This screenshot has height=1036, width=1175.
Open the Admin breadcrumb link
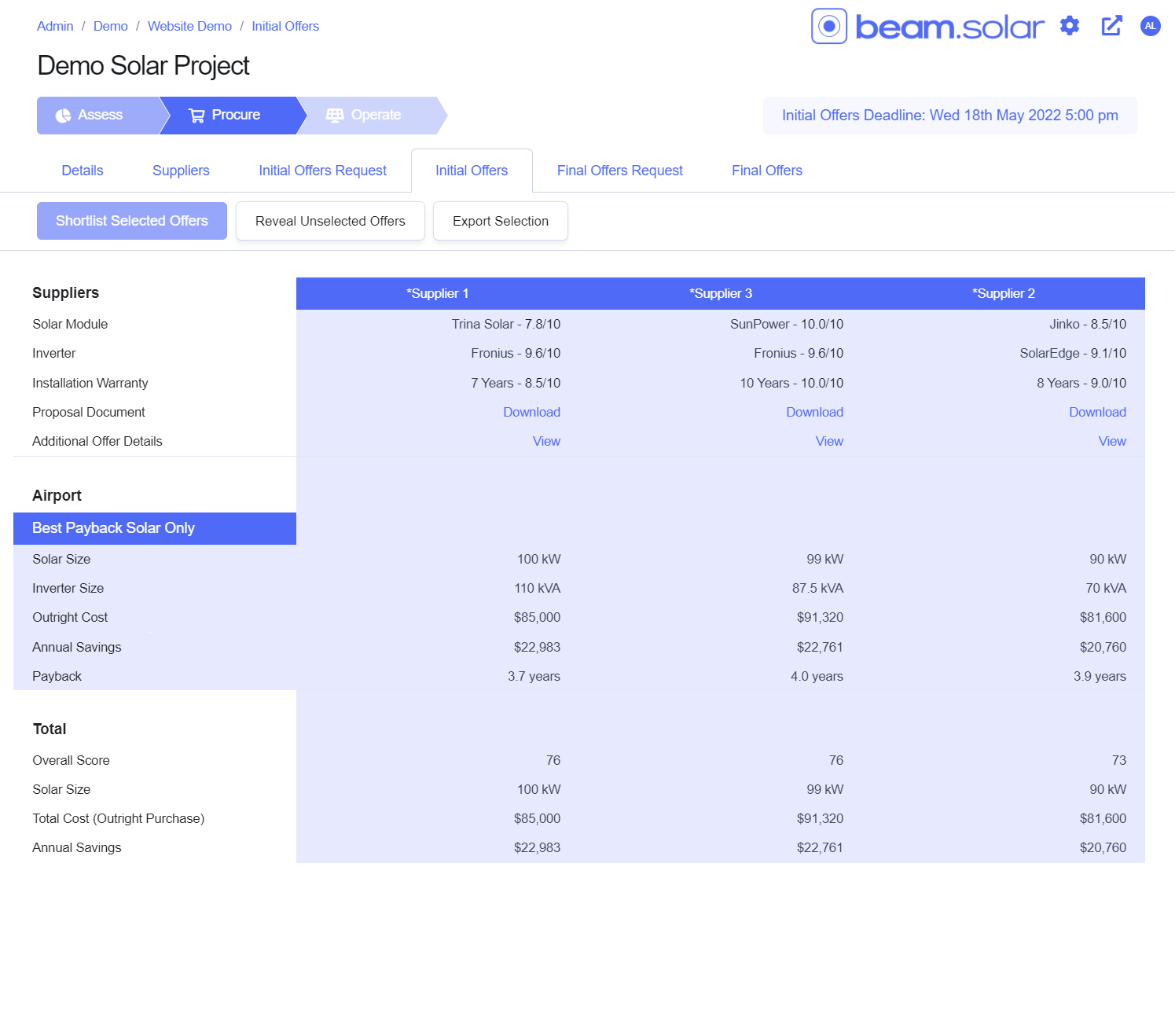[55, 26]
